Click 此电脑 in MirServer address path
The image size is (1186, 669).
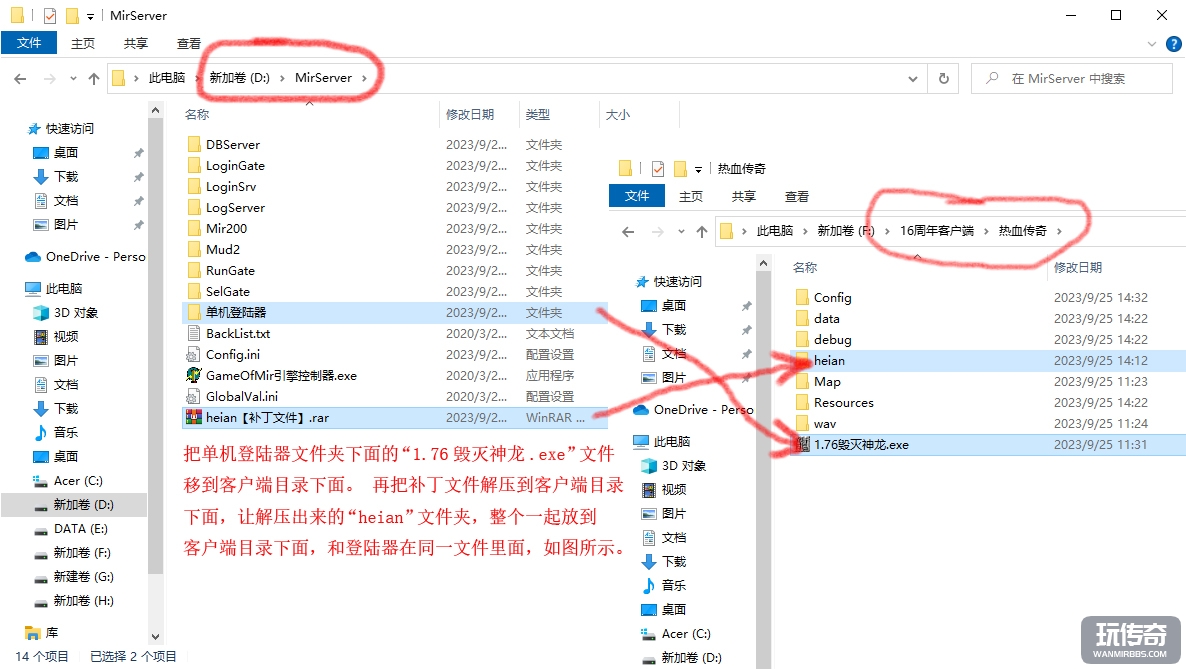(x=166, y=78)
